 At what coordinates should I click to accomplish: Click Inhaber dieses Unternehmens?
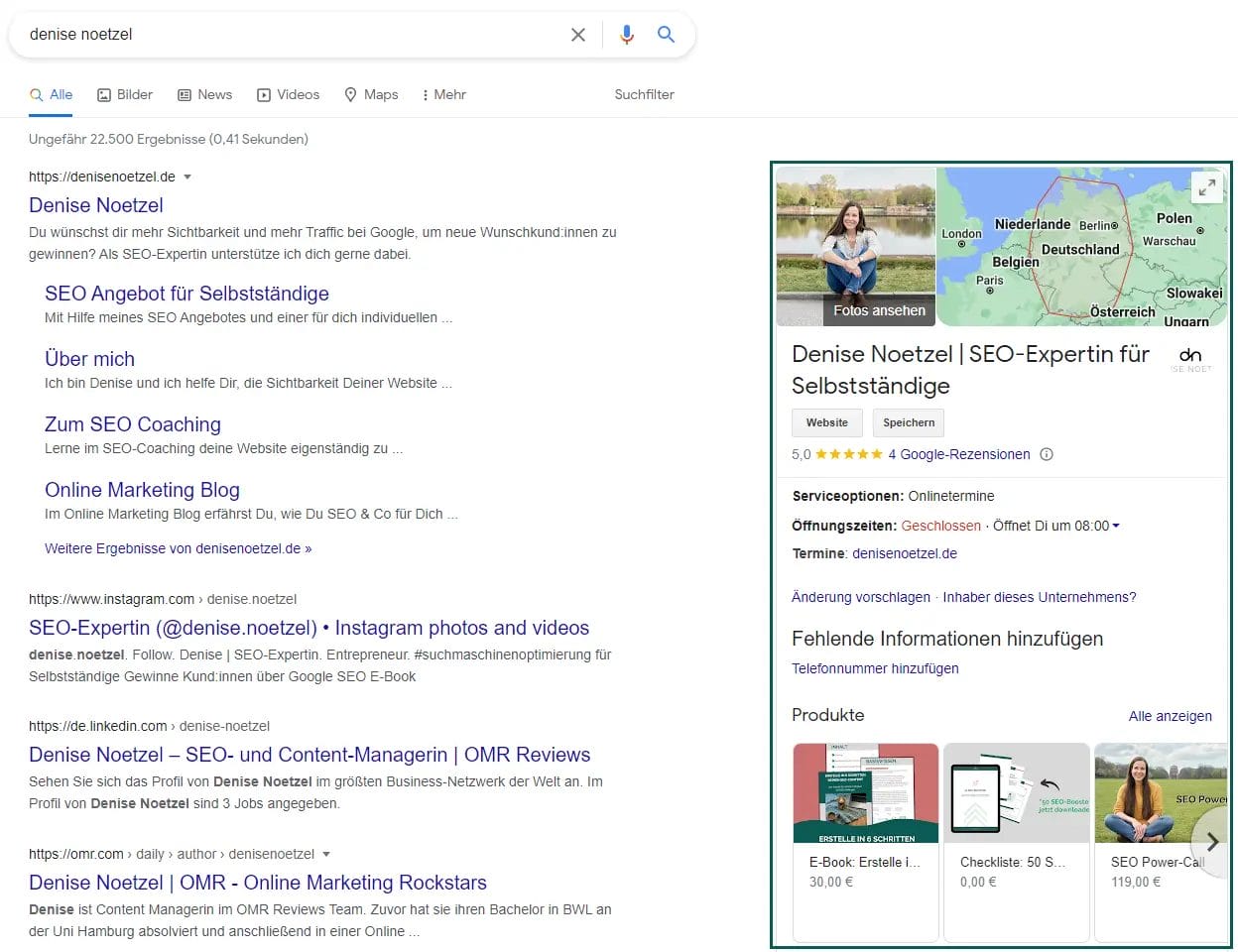(x=1040, y=597)
